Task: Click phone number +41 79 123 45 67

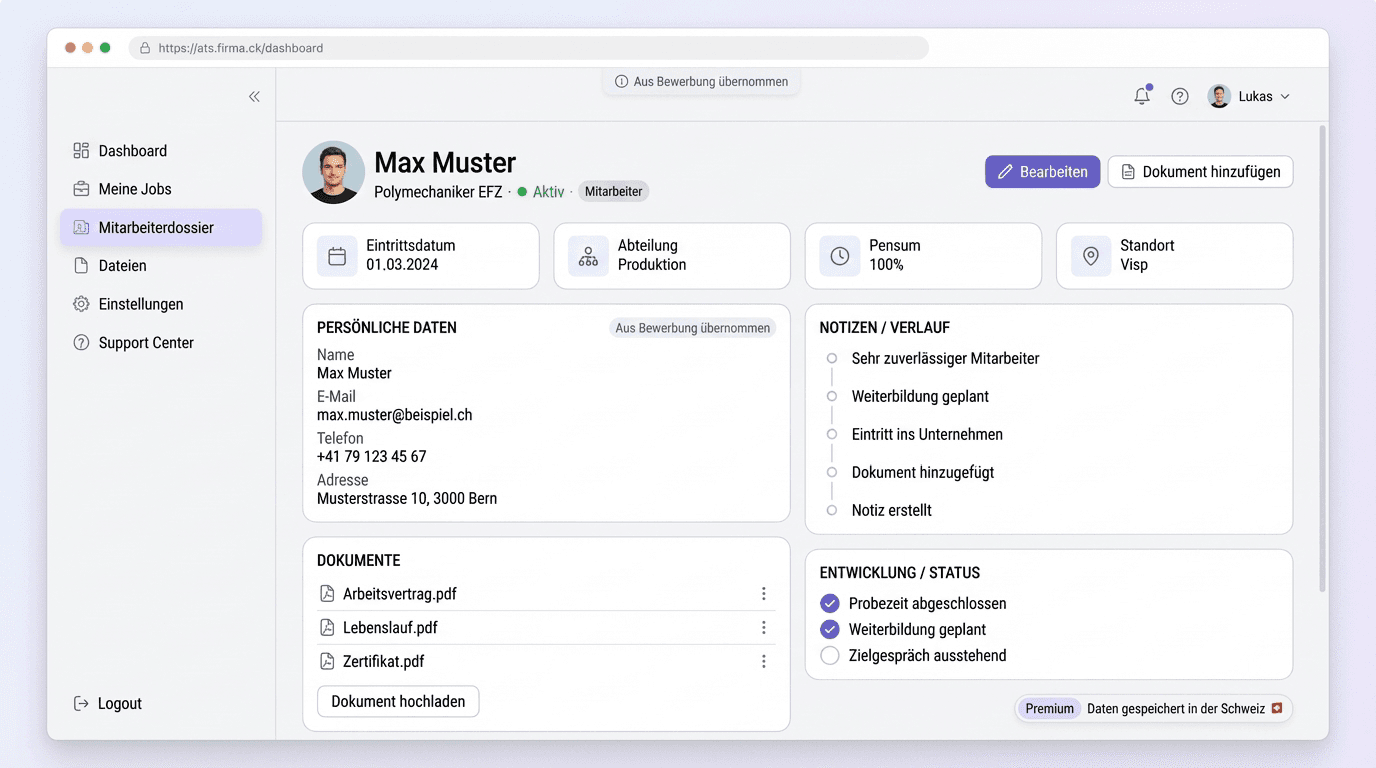Action: 372,457
